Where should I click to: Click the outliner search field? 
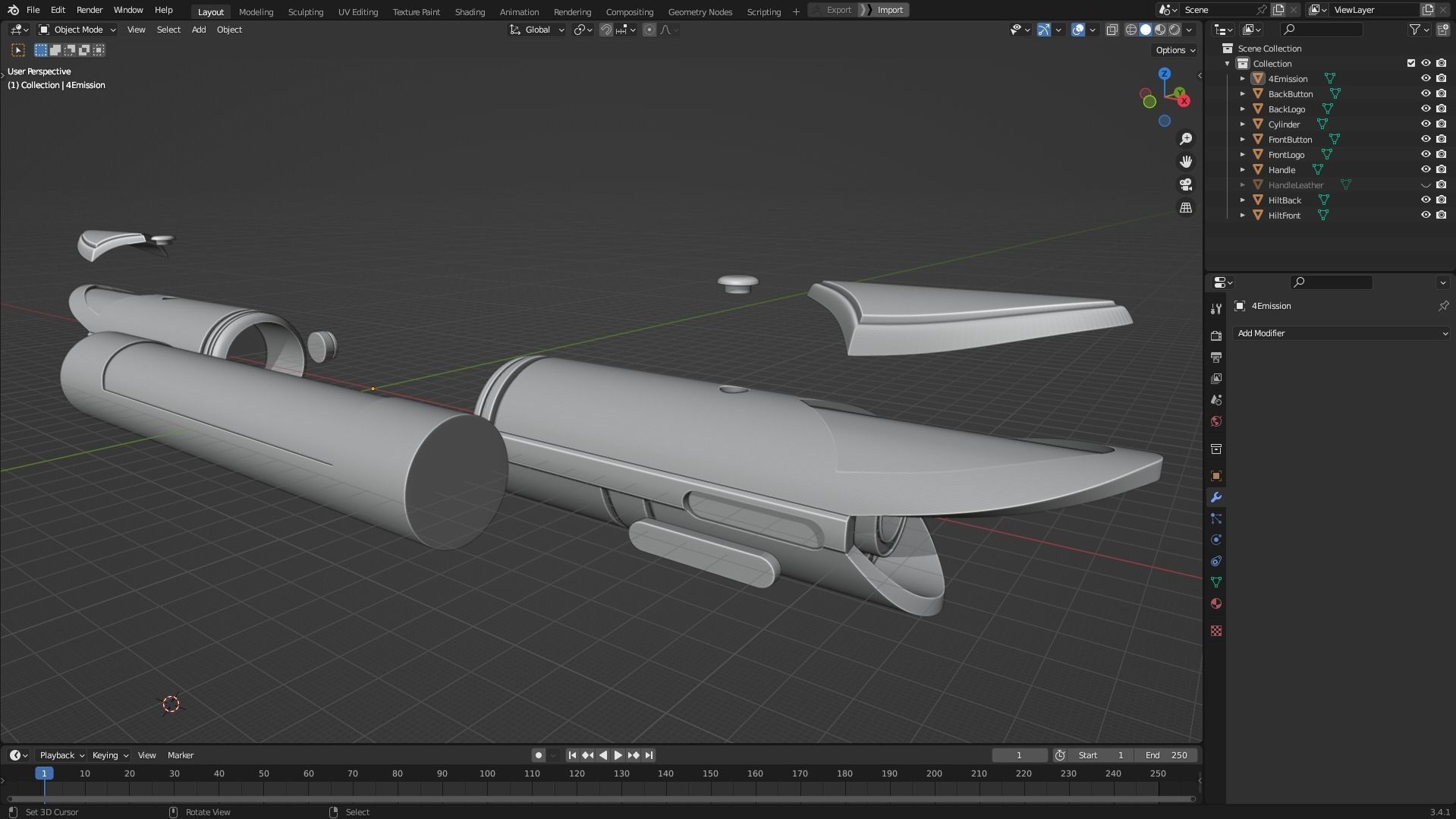tap(1321, 30)
